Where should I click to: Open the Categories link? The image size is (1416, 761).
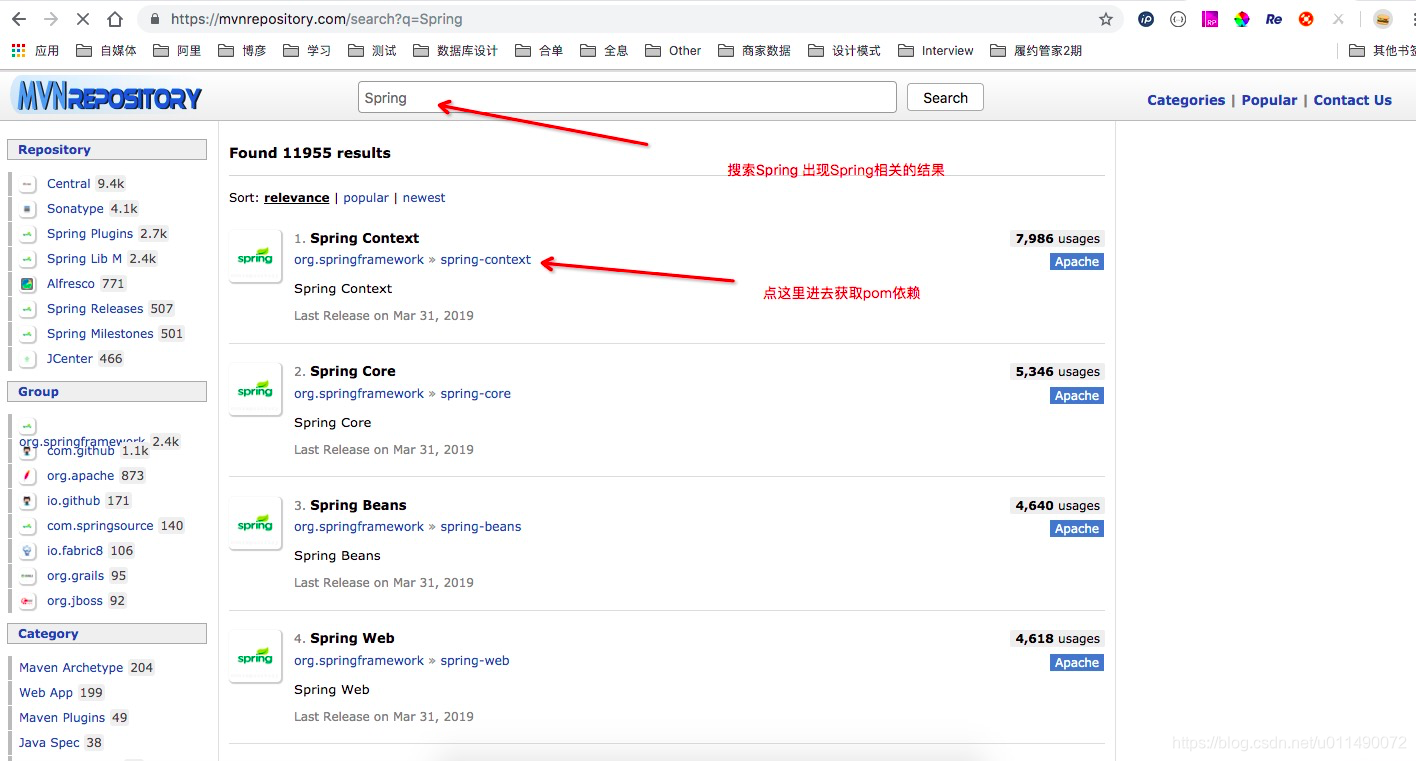pyautogui.click(x=1186, y=100)
